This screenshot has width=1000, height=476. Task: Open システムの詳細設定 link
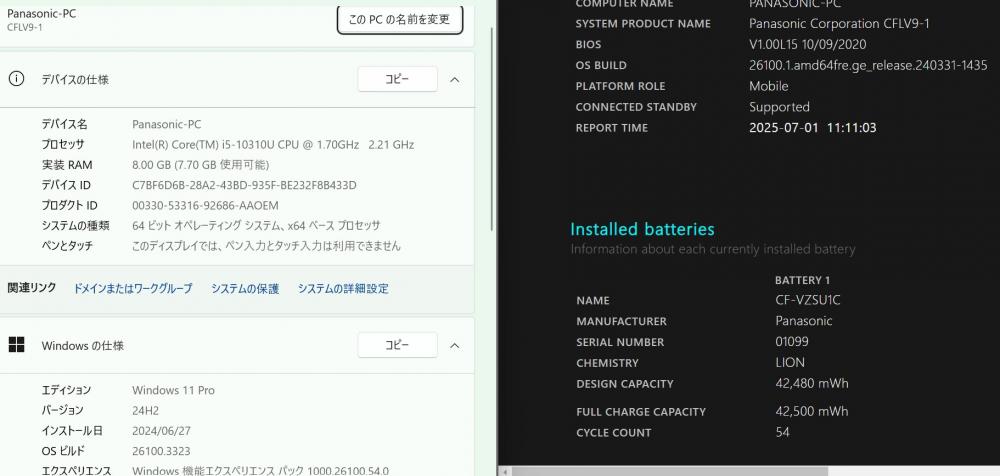pos(343,288)
